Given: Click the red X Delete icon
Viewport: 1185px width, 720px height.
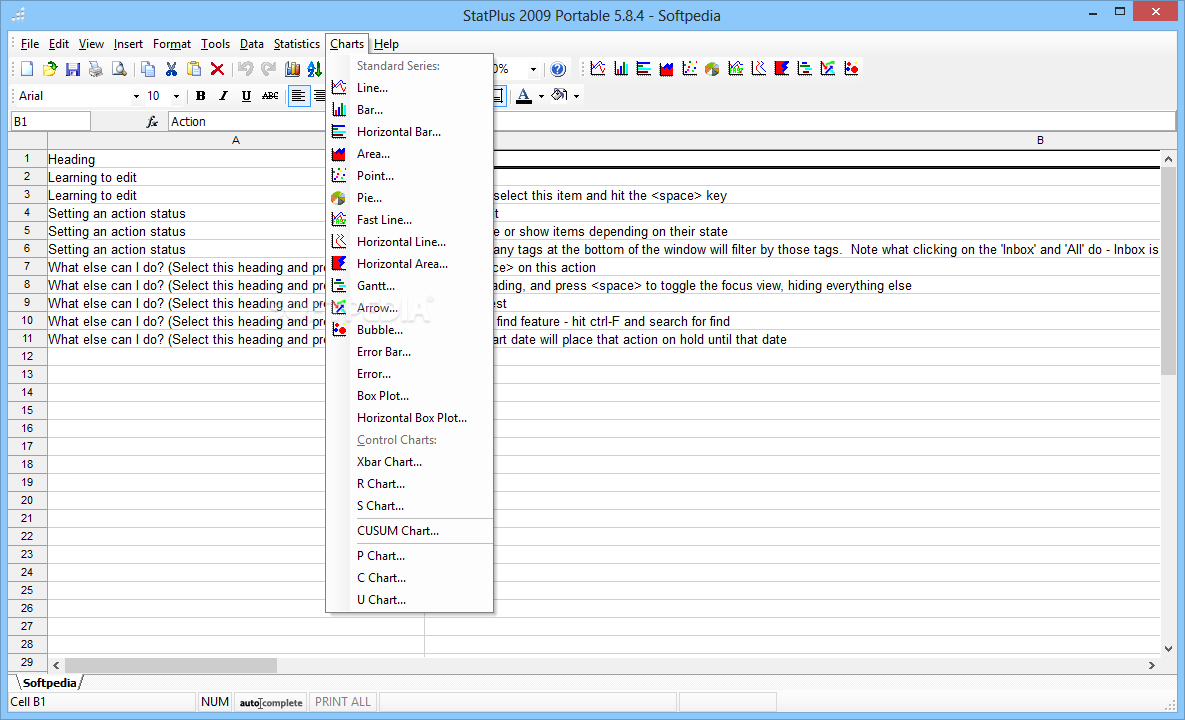Looking at the screenshot, I should coord(217,69).
